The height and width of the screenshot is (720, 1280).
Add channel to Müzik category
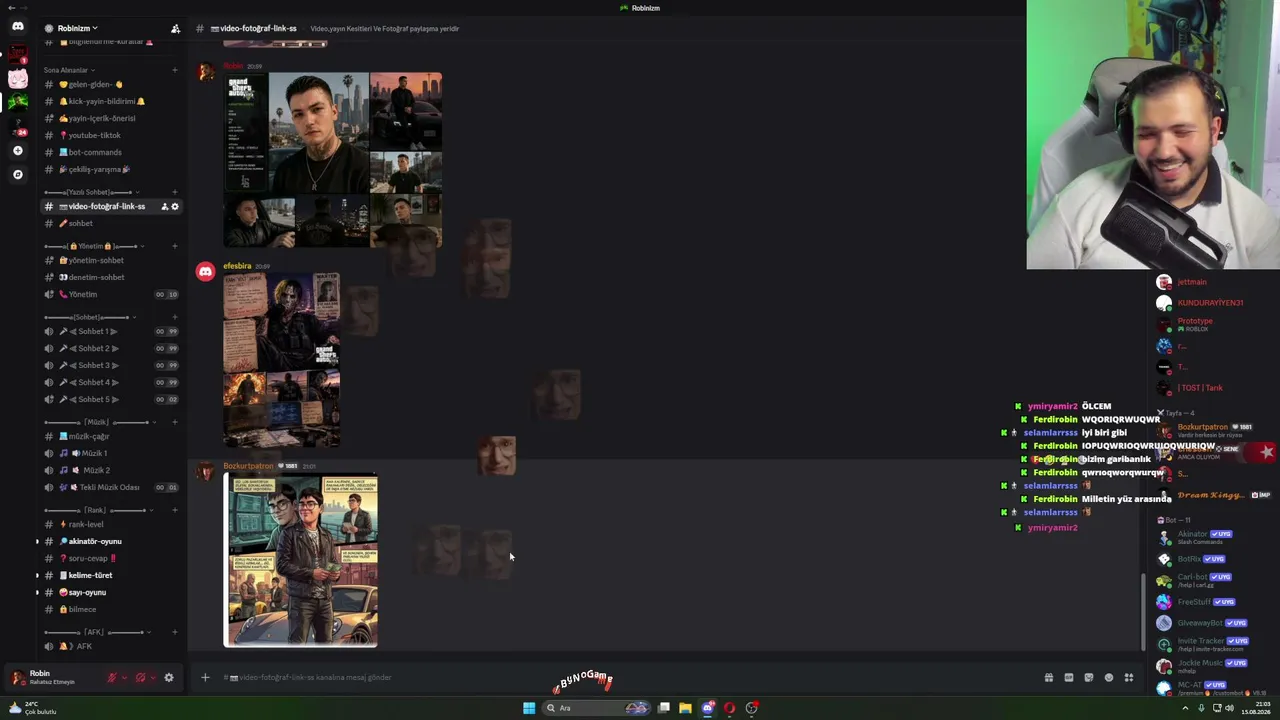[x=175, y=422]
